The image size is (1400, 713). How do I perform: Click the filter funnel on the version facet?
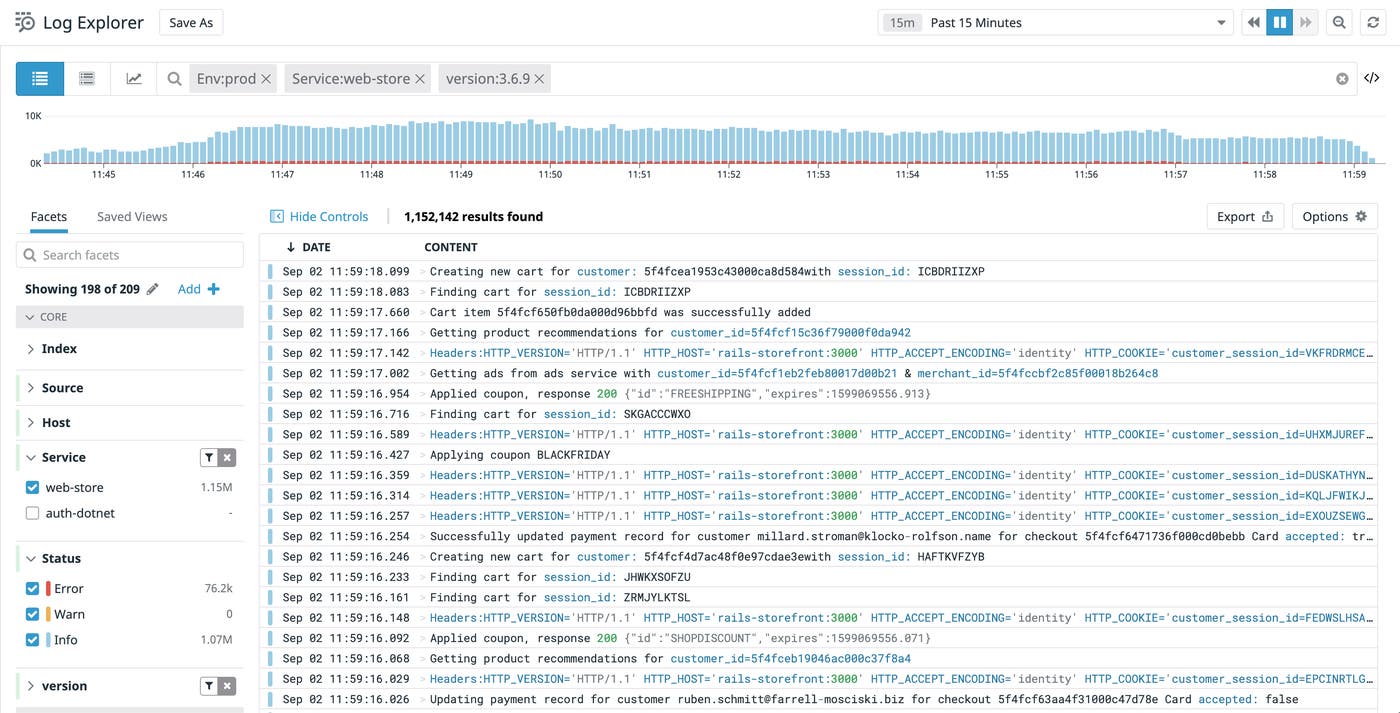click(208, 686)
